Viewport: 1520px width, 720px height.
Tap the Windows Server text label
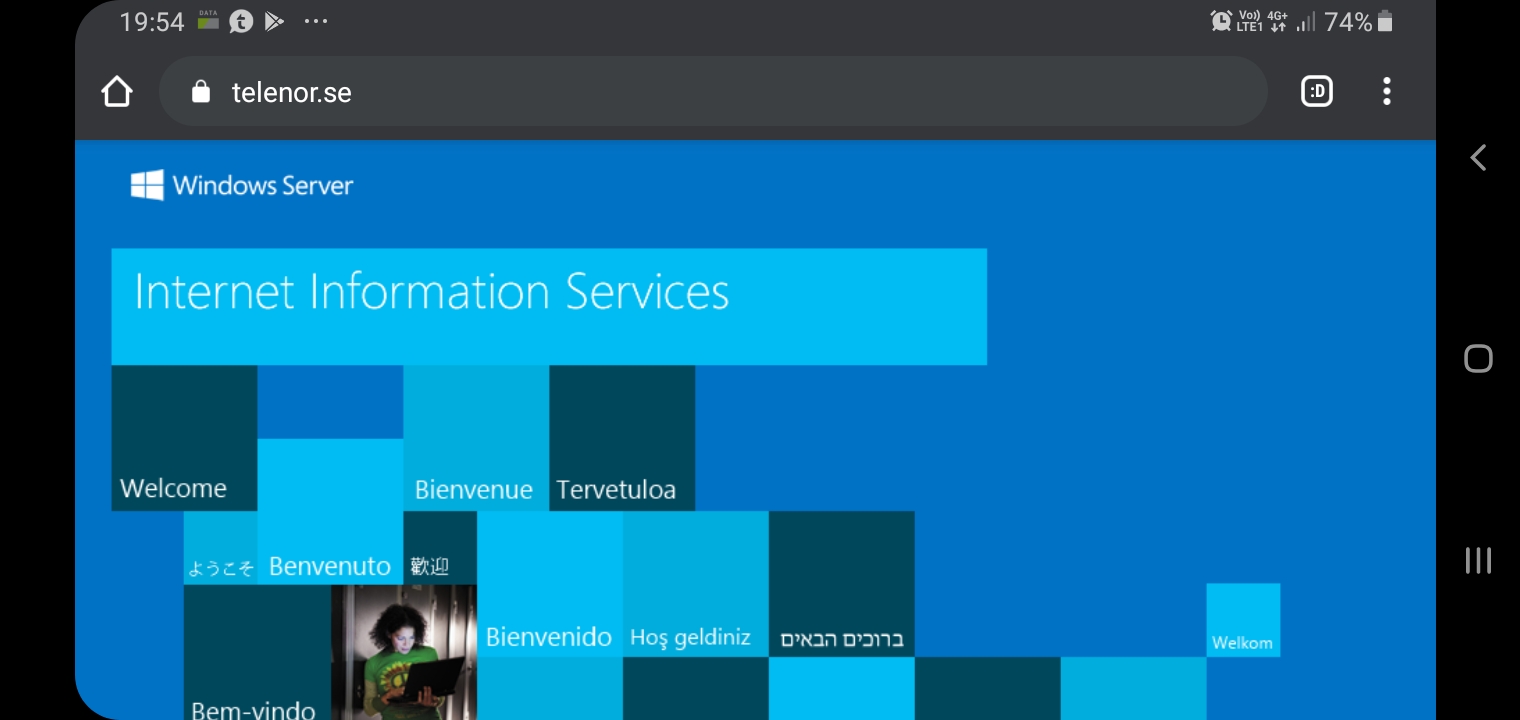263,185
